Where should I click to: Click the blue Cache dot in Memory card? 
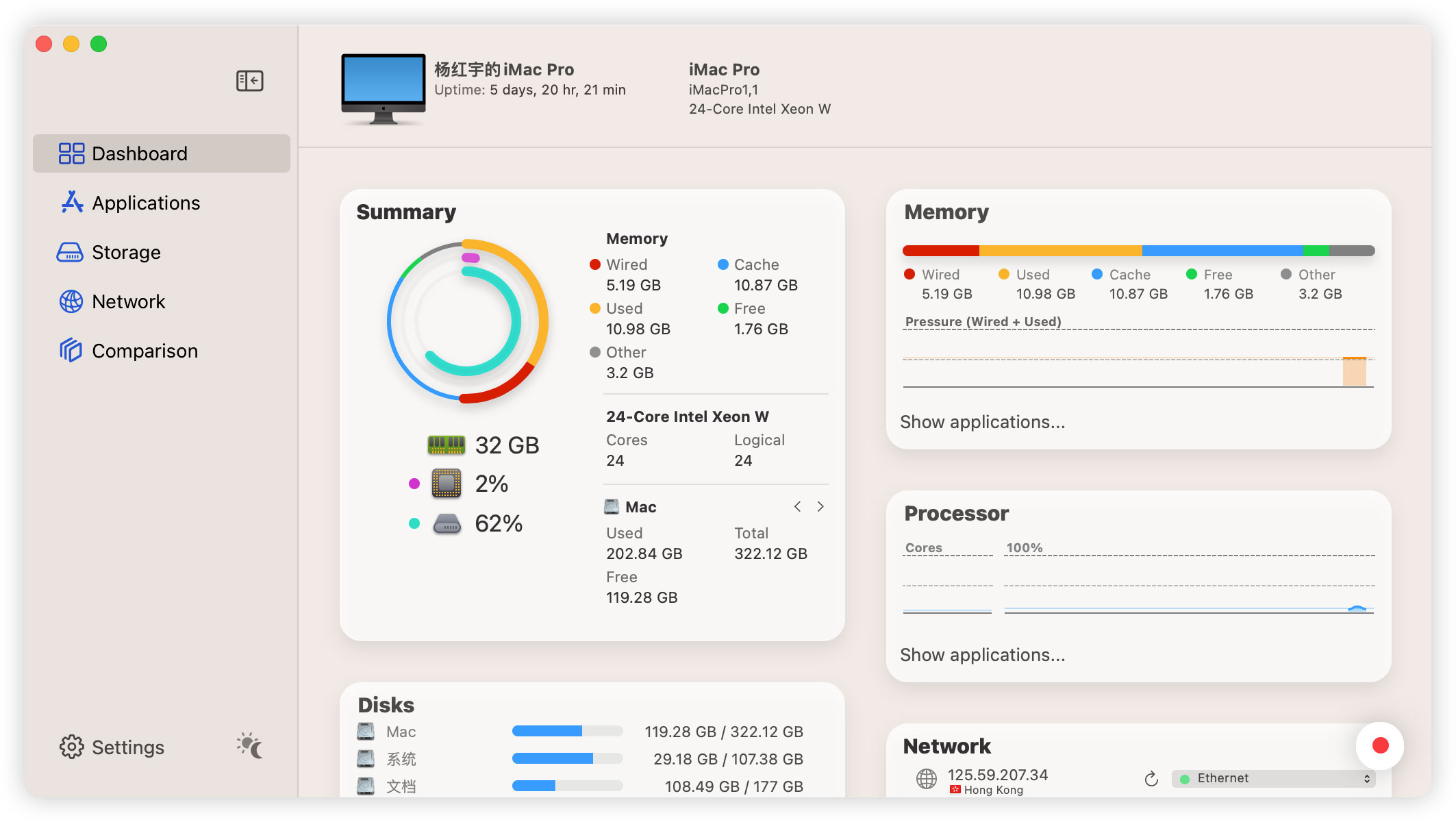[1097, 274]
